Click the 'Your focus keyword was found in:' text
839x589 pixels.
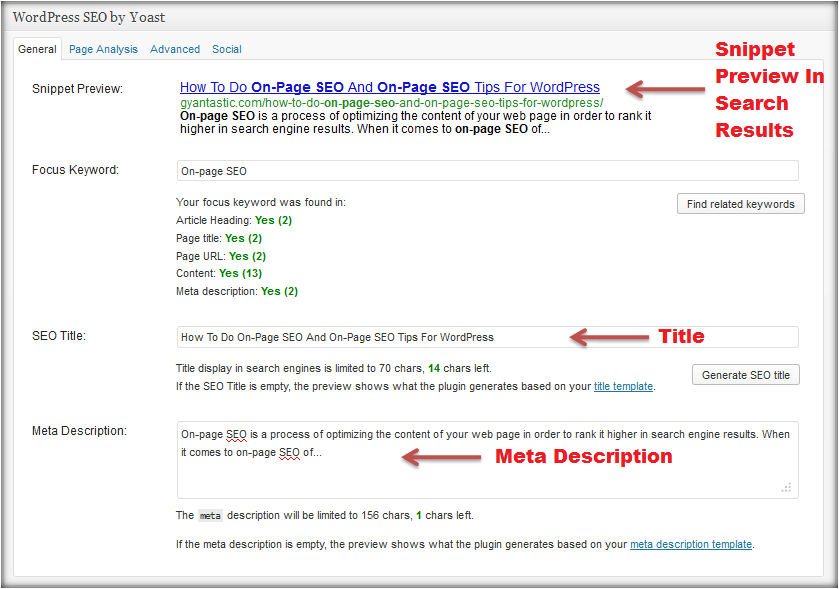coord(261,202)
